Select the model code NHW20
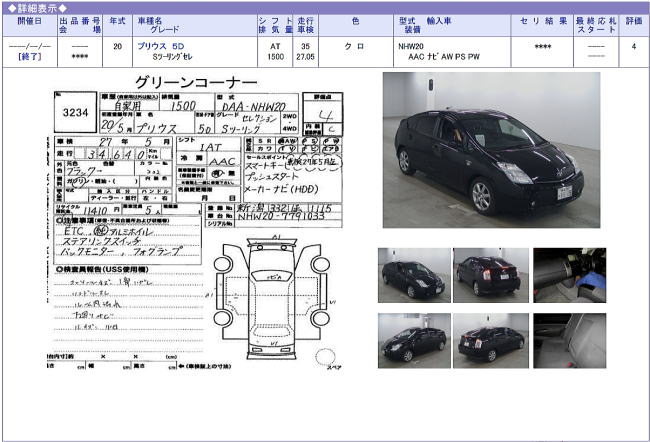Viewport: 650px width, 442px height. (x=411, y=46)
